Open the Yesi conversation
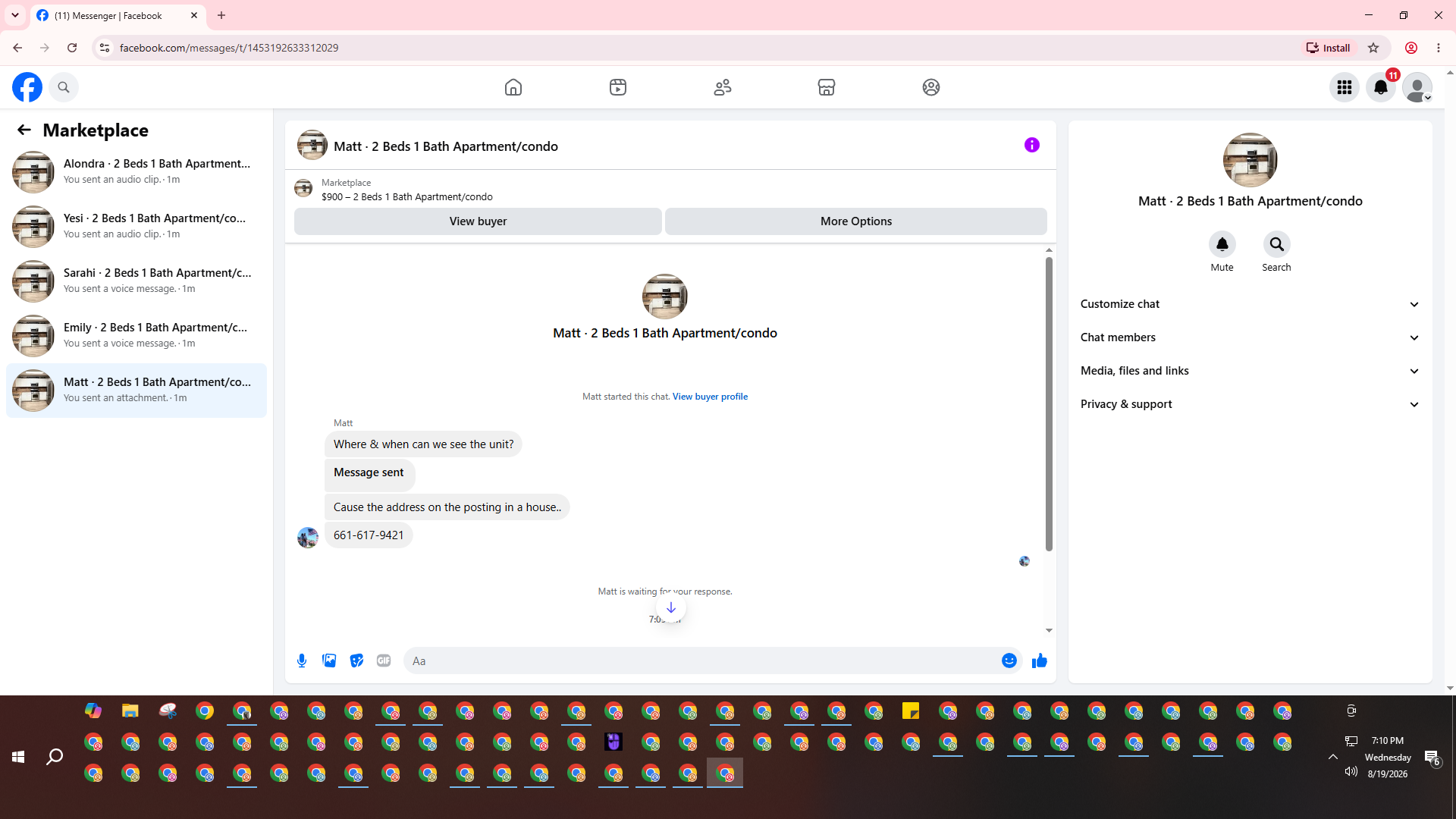 (136, 226)
